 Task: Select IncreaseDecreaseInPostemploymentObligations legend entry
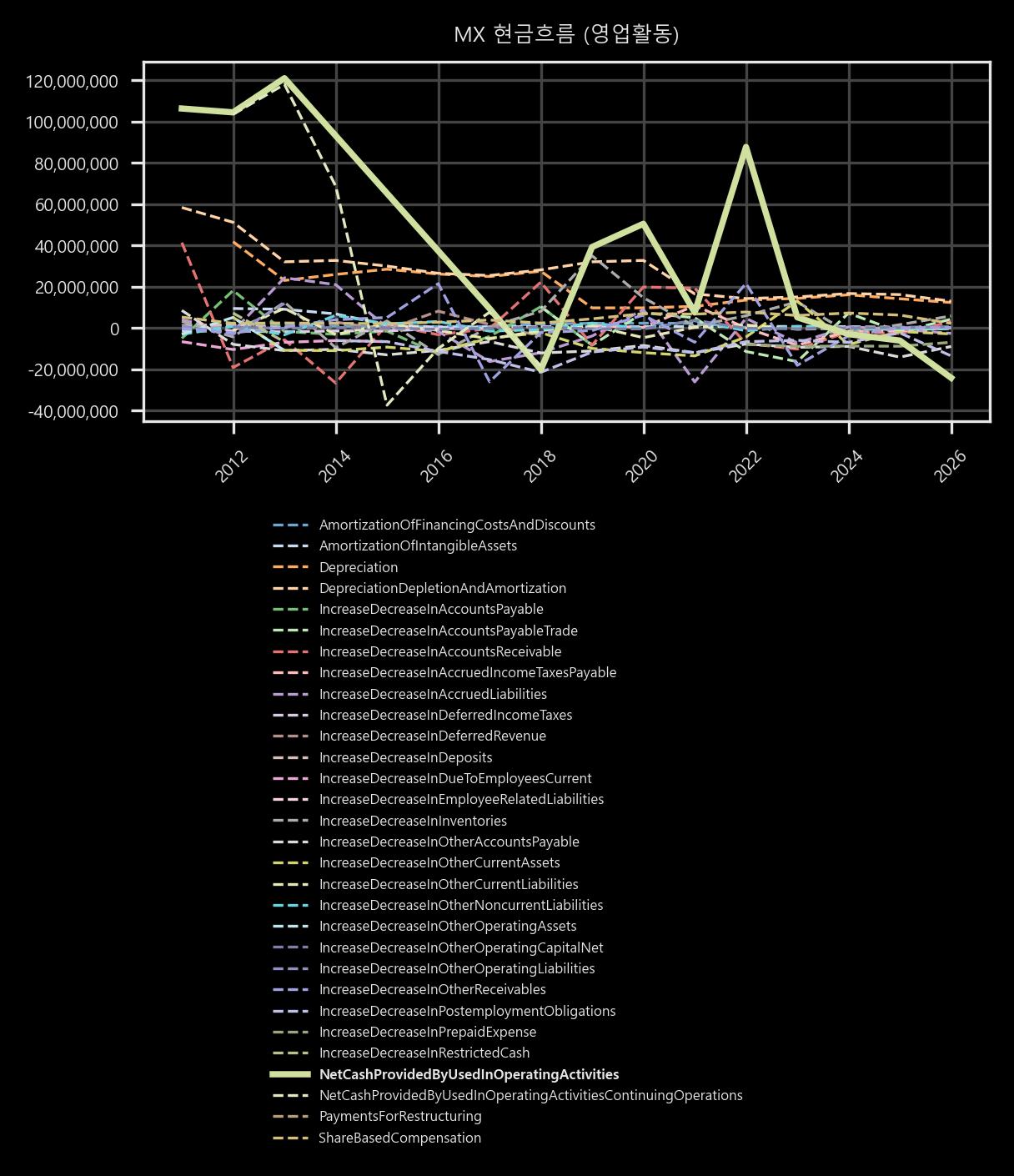(443, 1011)
